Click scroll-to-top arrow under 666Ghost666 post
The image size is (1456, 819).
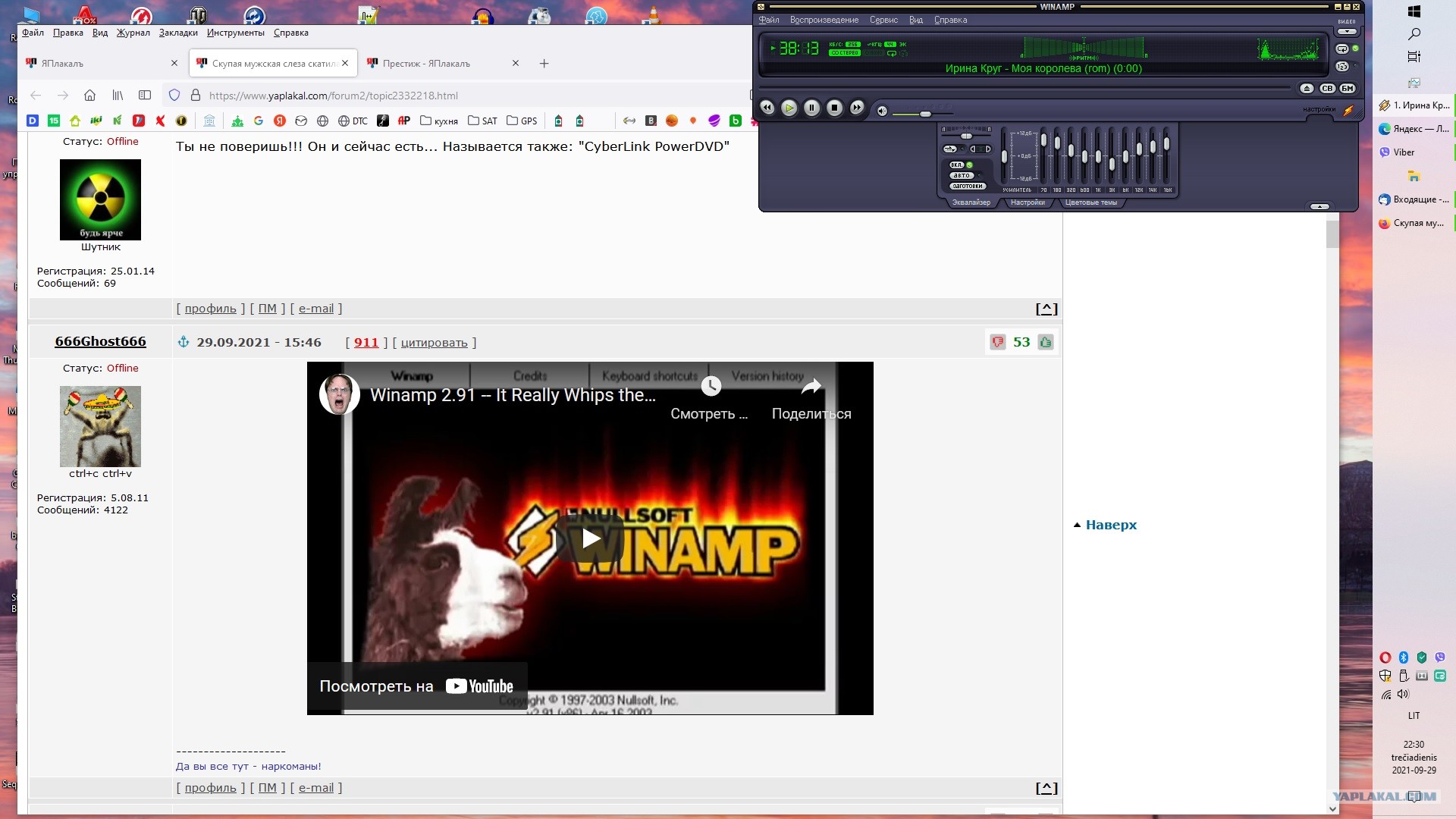click(x=1046, y=788)
